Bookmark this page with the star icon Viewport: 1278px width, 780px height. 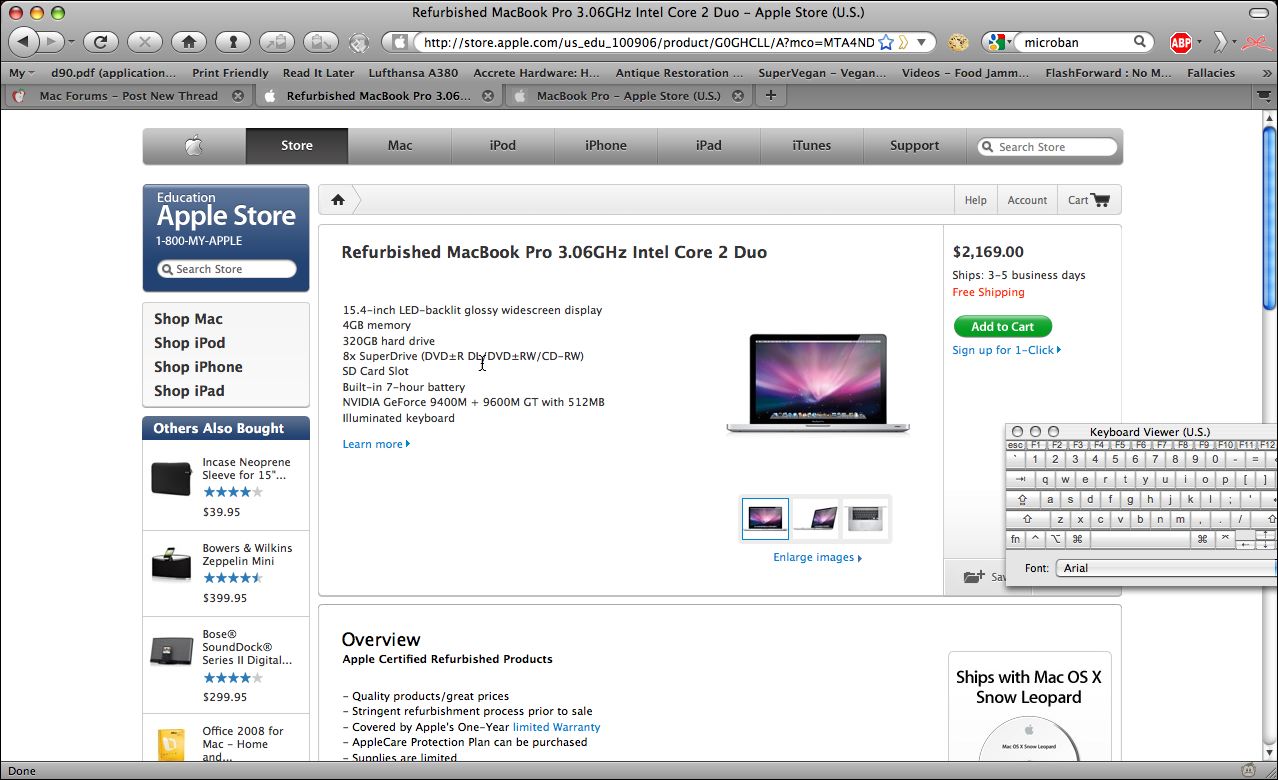click(886, 42)
